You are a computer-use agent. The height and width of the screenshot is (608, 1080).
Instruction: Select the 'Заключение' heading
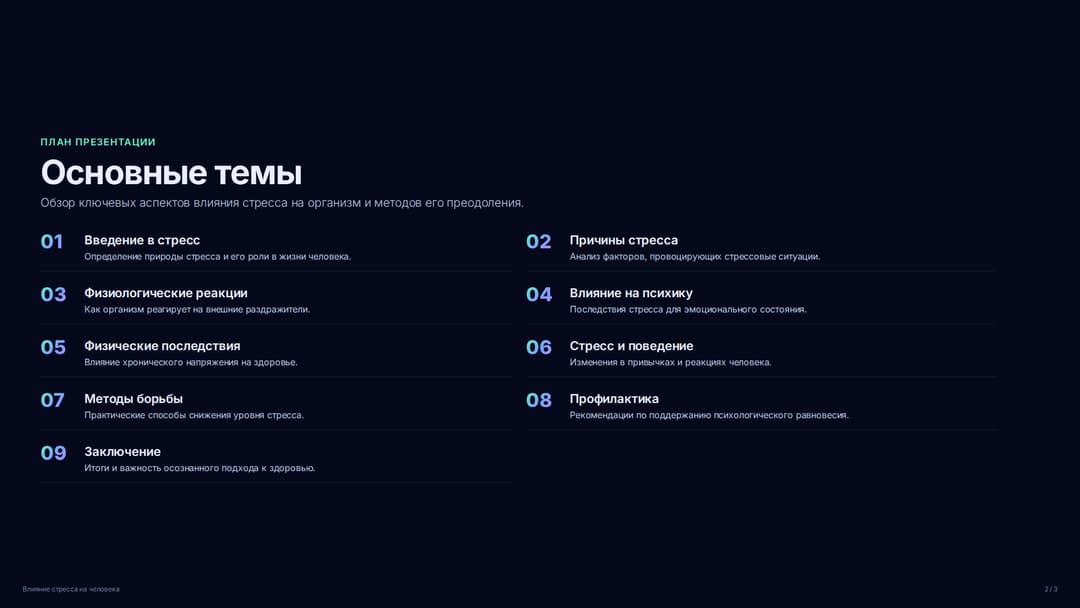click(123, 452)
